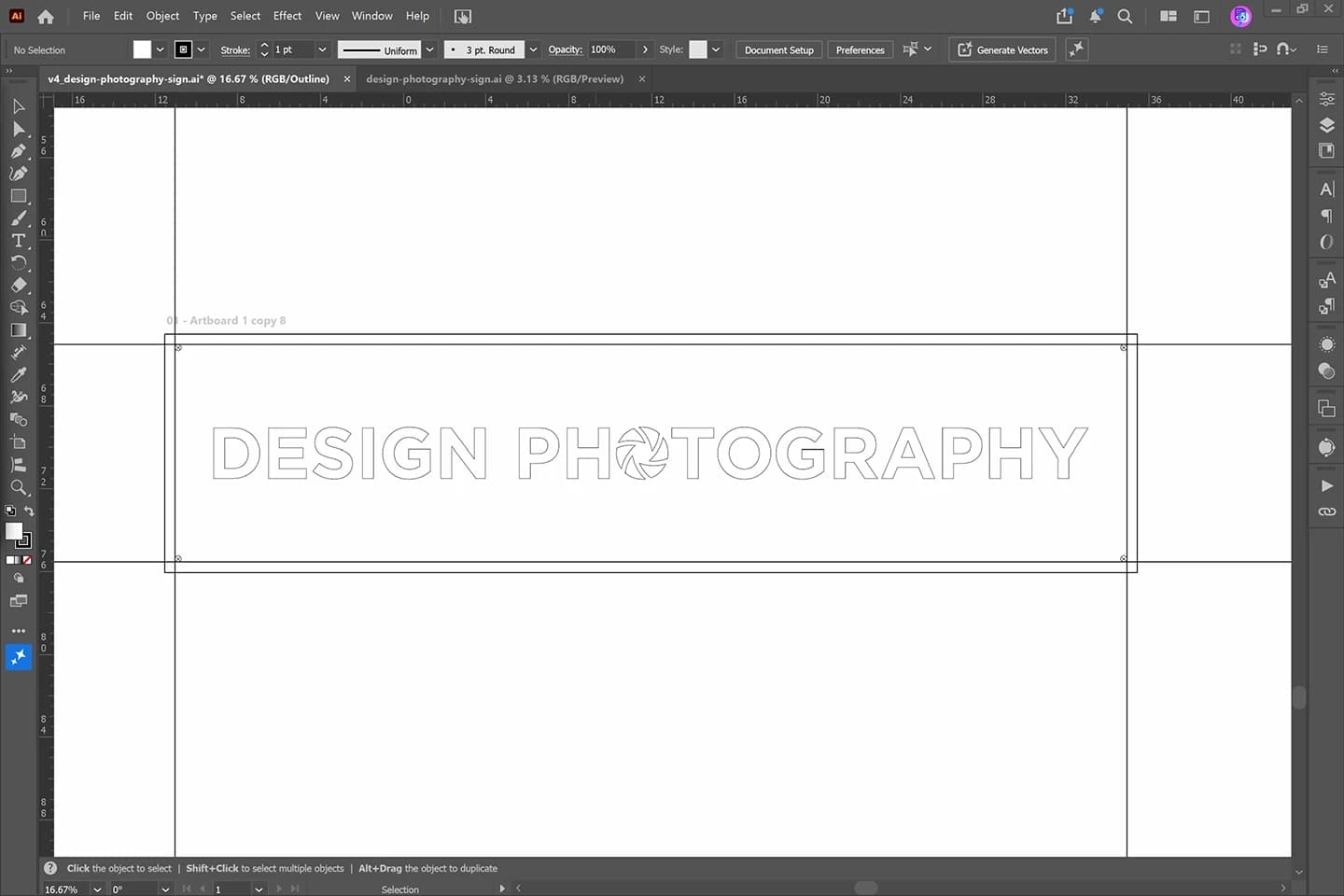Select the Curvature tool
The width and height of the screenshot is (1344, 896).
point(18,174)
